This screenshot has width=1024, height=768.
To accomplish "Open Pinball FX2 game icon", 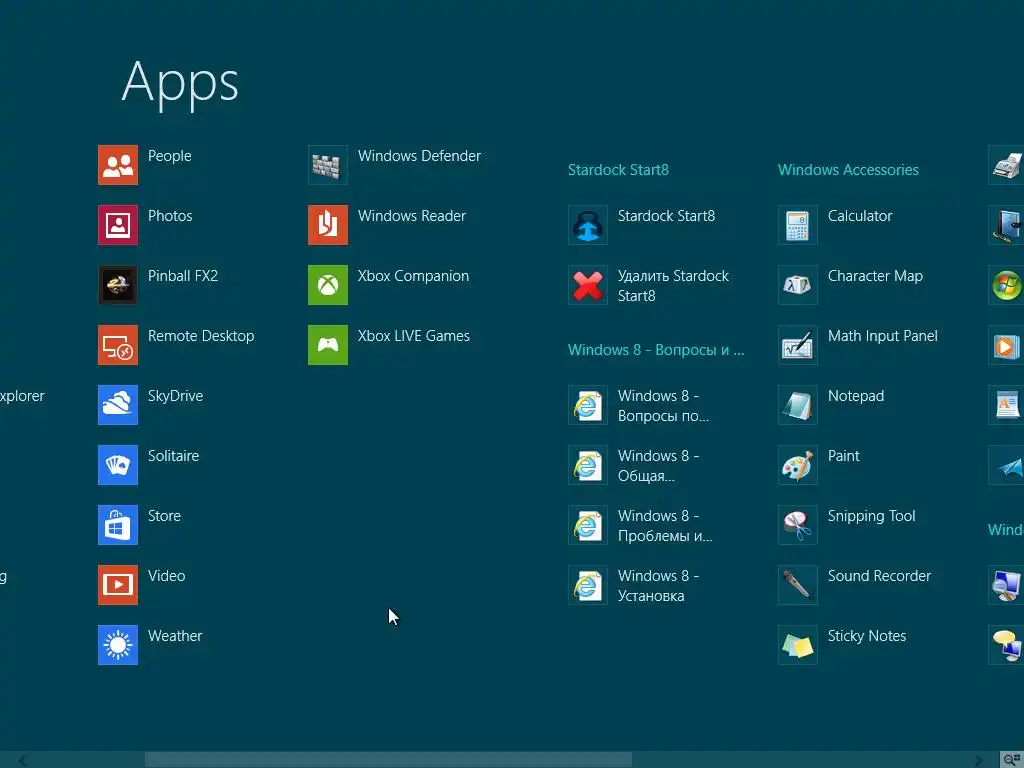I will 118,285.
